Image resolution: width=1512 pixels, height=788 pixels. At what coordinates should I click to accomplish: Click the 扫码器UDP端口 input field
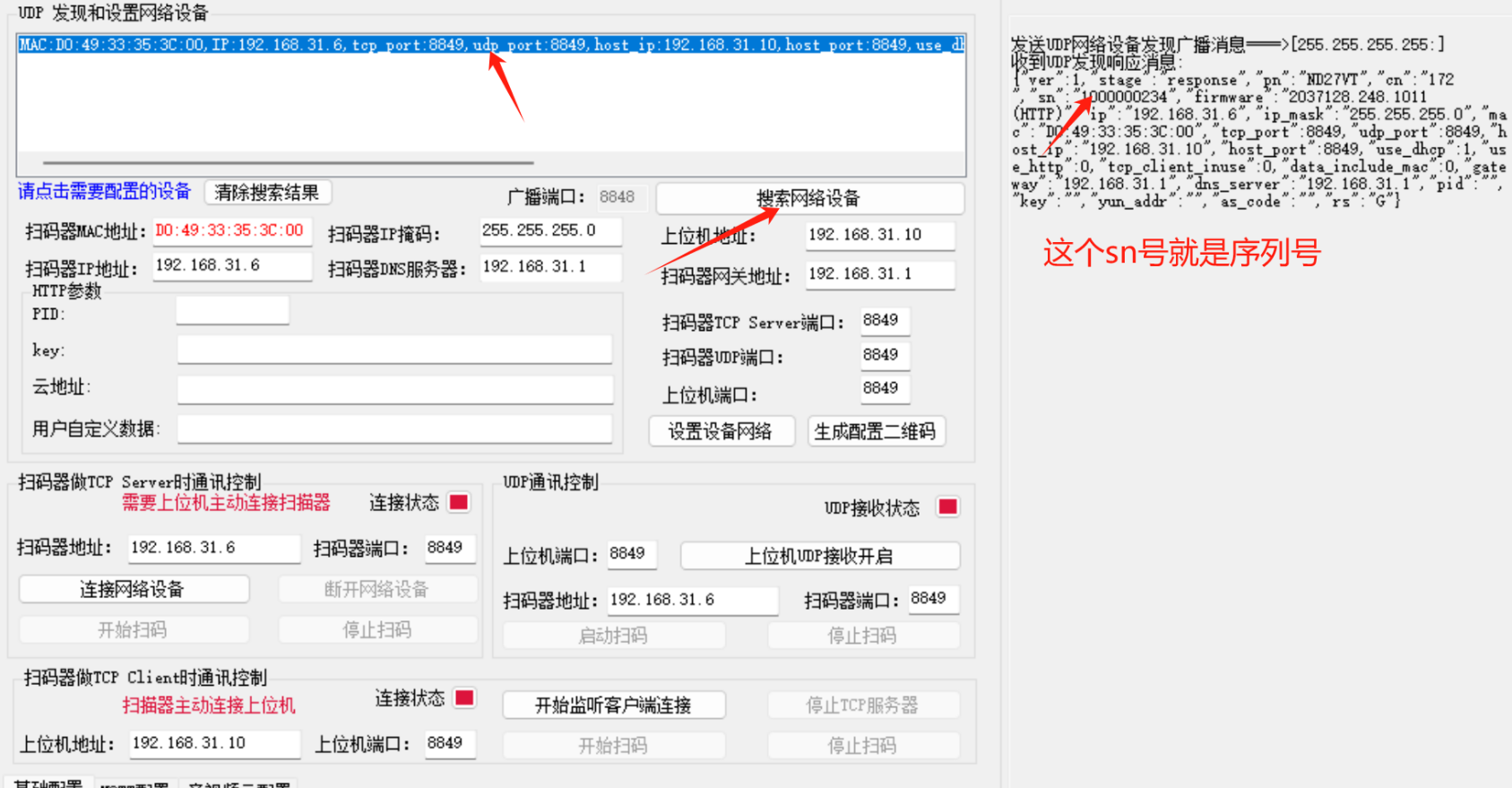pyautogui.click(x=885, y=356)
